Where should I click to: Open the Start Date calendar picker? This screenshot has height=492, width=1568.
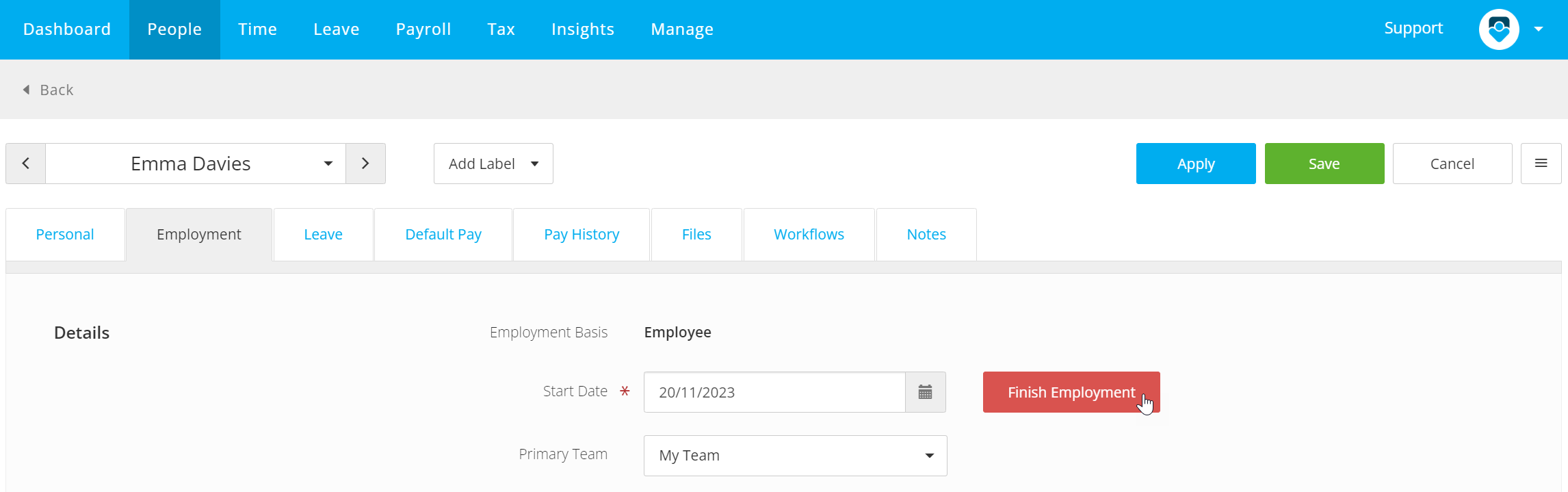(926, 392)
